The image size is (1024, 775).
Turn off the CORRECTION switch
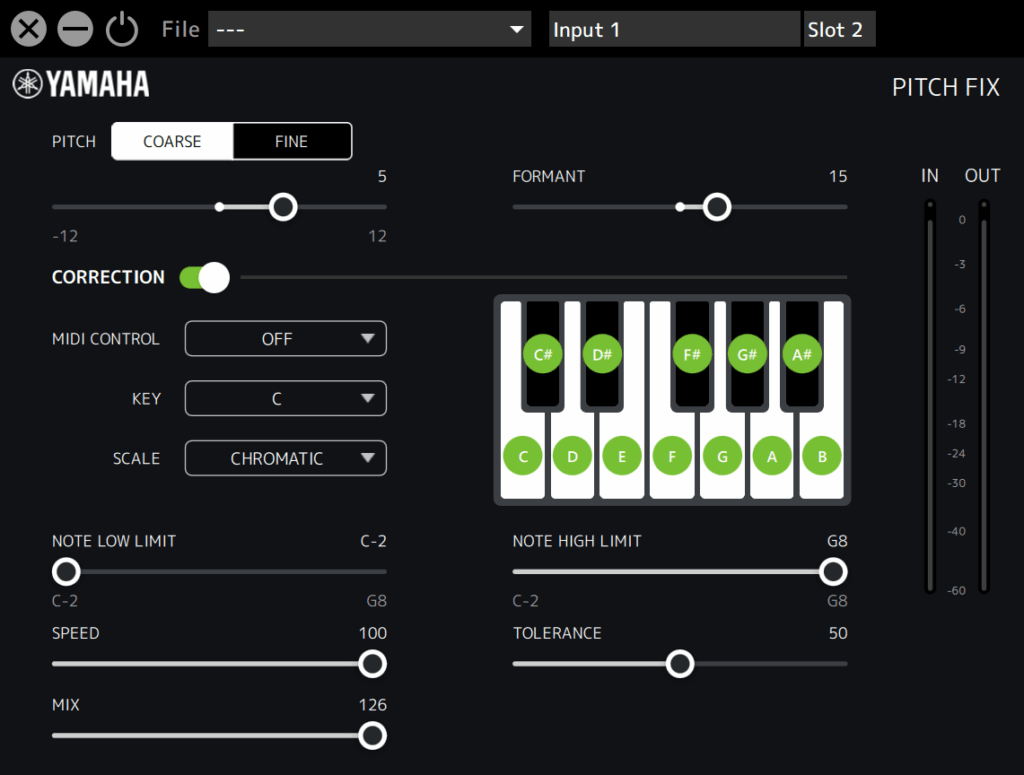click(x=205, y=278)
